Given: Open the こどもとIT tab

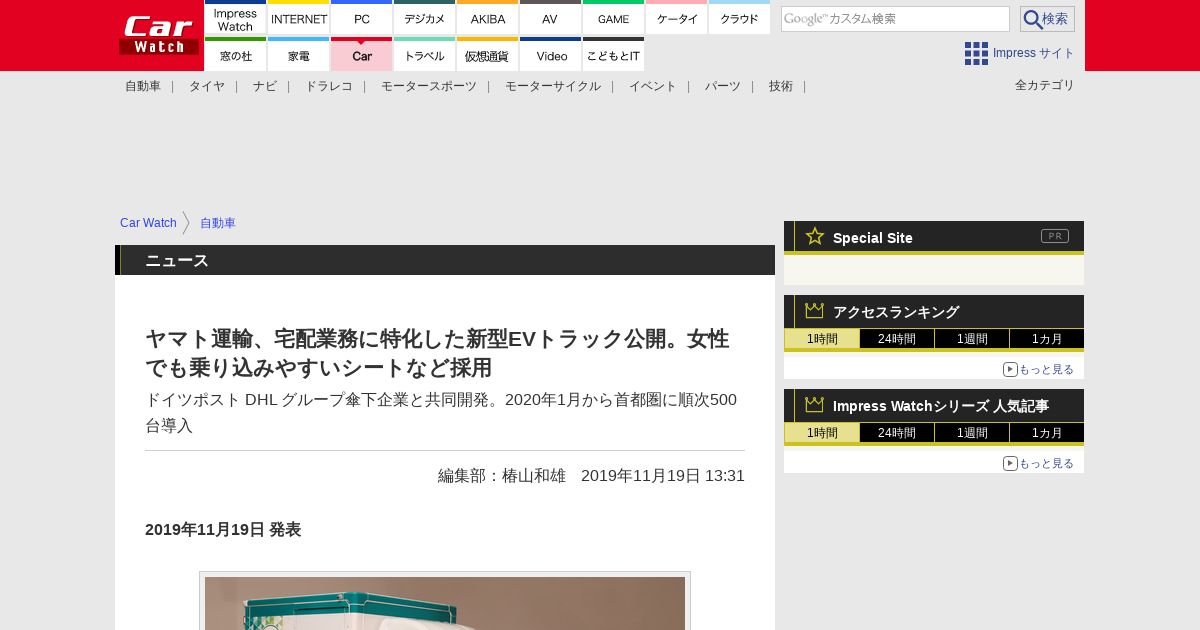Looking at the screenshot, I should coord(614,55).
